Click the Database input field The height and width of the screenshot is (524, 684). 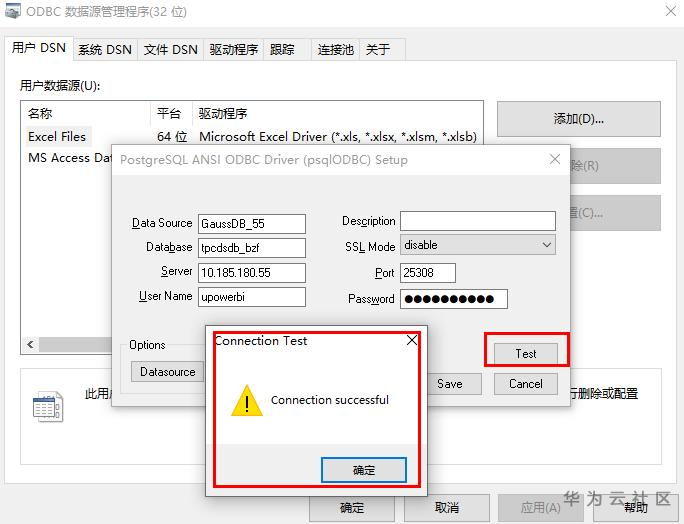click(x=252, y=248)
